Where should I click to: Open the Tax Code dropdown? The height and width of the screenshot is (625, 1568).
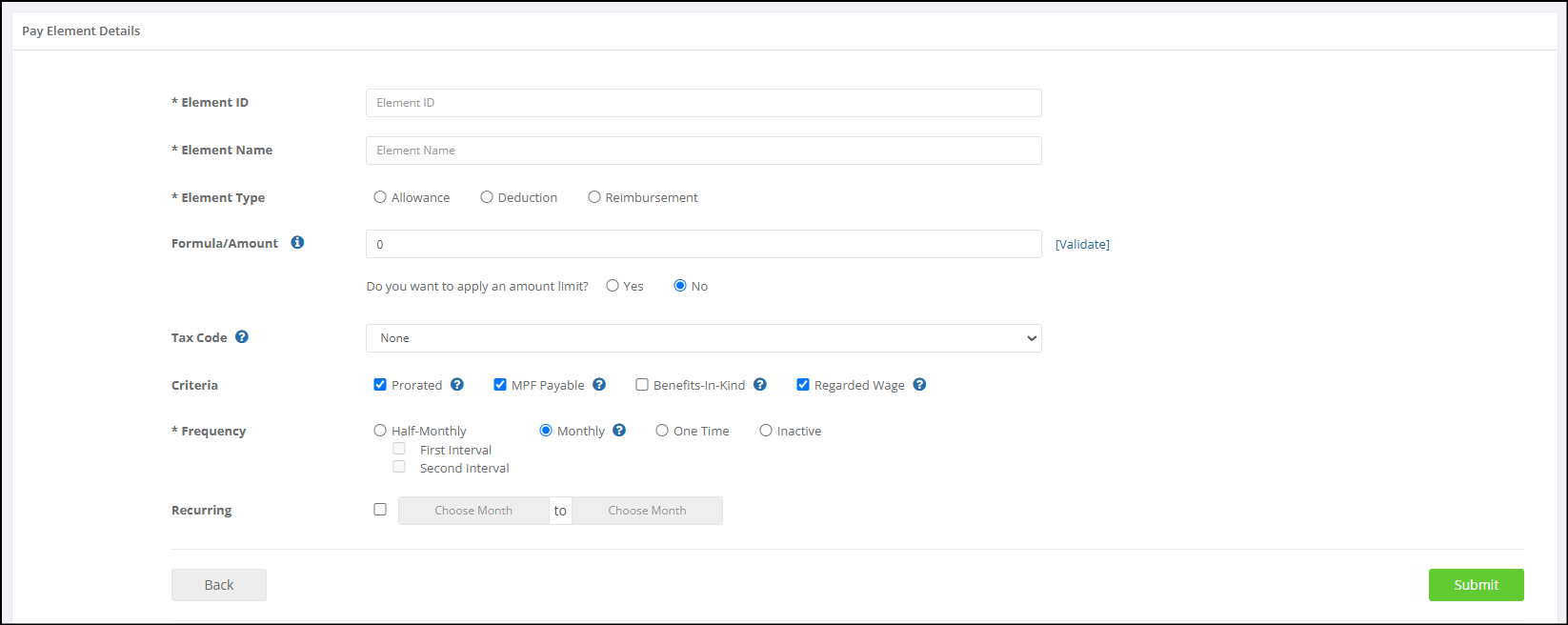(704, 338)
